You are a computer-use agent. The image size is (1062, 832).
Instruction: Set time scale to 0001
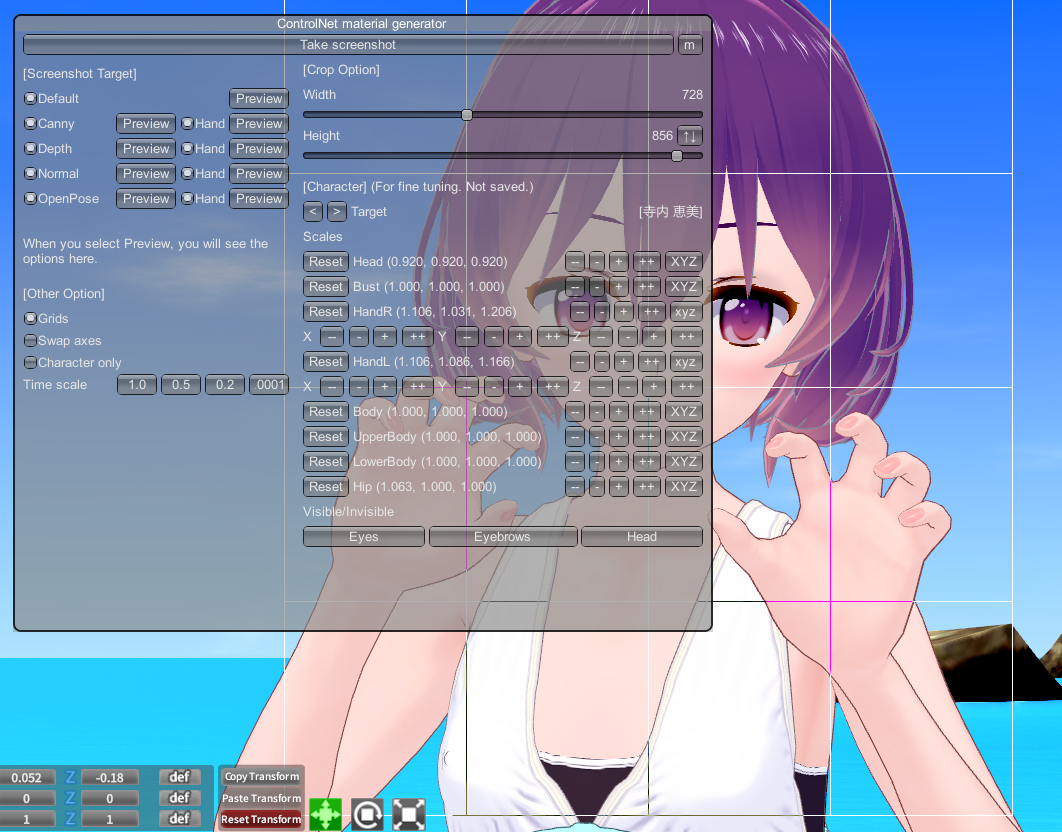pos(270,385)
